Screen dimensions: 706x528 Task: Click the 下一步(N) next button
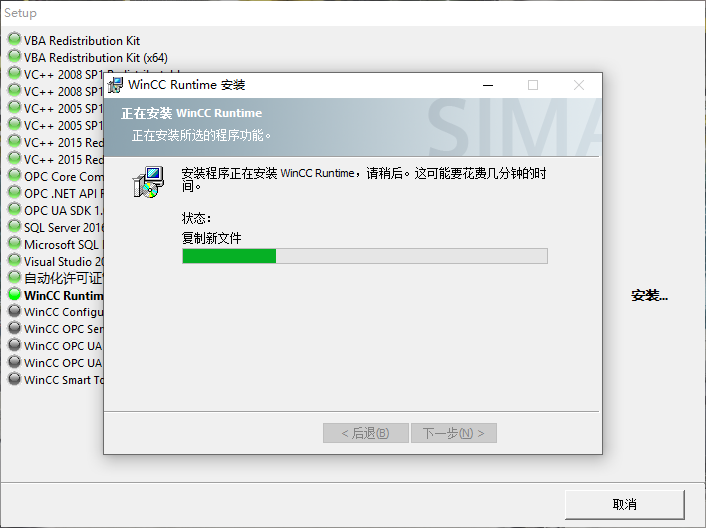coord(454,433)
